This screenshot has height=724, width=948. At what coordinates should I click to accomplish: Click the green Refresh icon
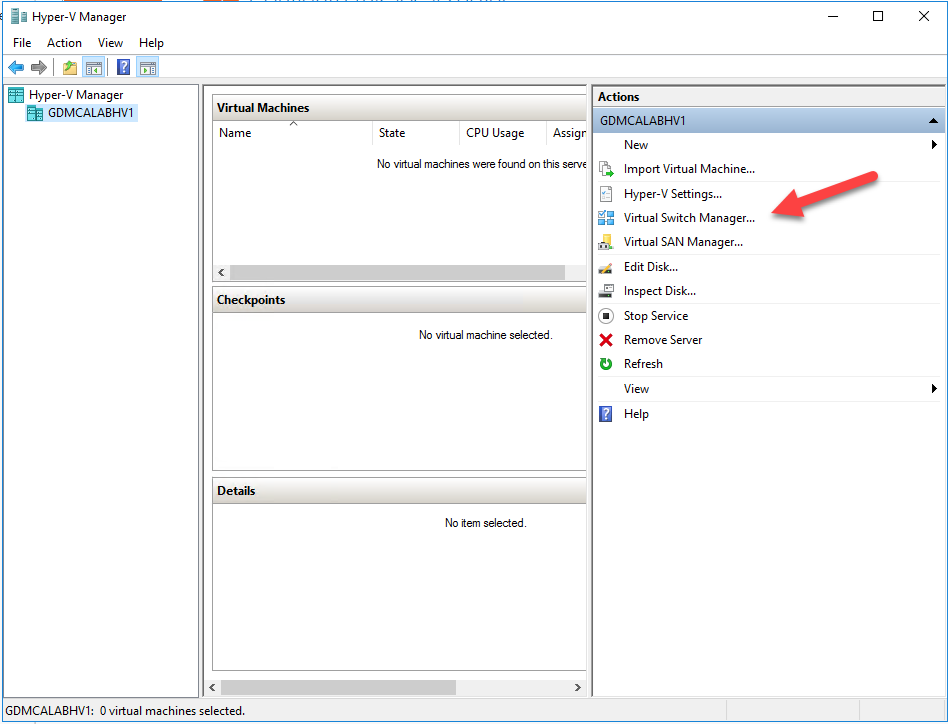606,364
